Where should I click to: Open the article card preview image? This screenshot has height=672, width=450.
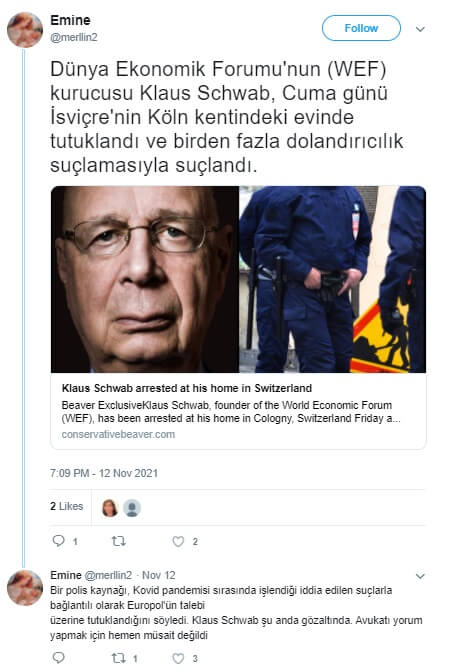point(238,279)
